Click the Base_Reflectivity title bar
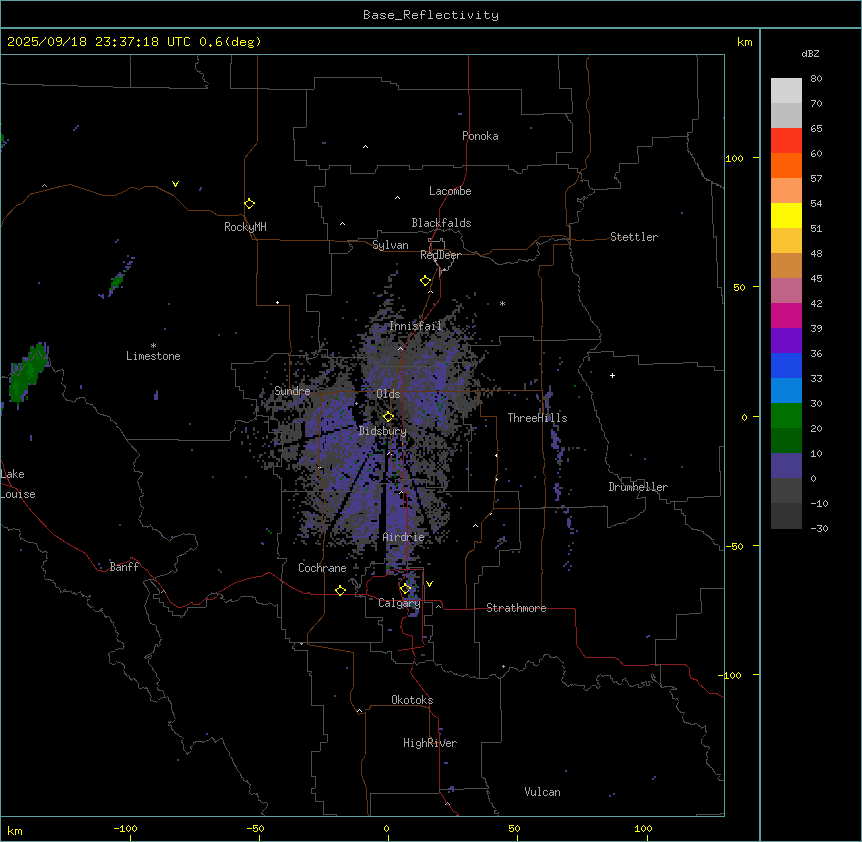This screenshot has width=862, height=842. click(430, 15)
